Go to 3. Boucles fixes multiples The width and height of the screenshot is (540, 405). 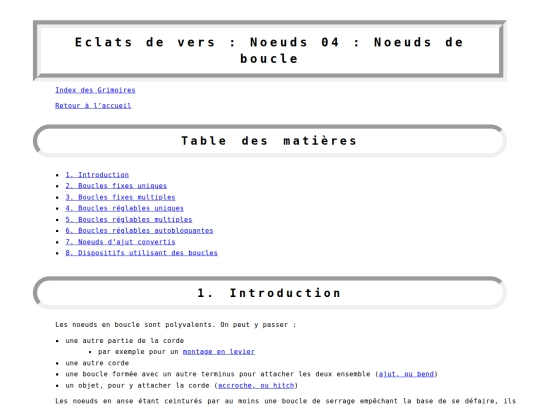120,197
